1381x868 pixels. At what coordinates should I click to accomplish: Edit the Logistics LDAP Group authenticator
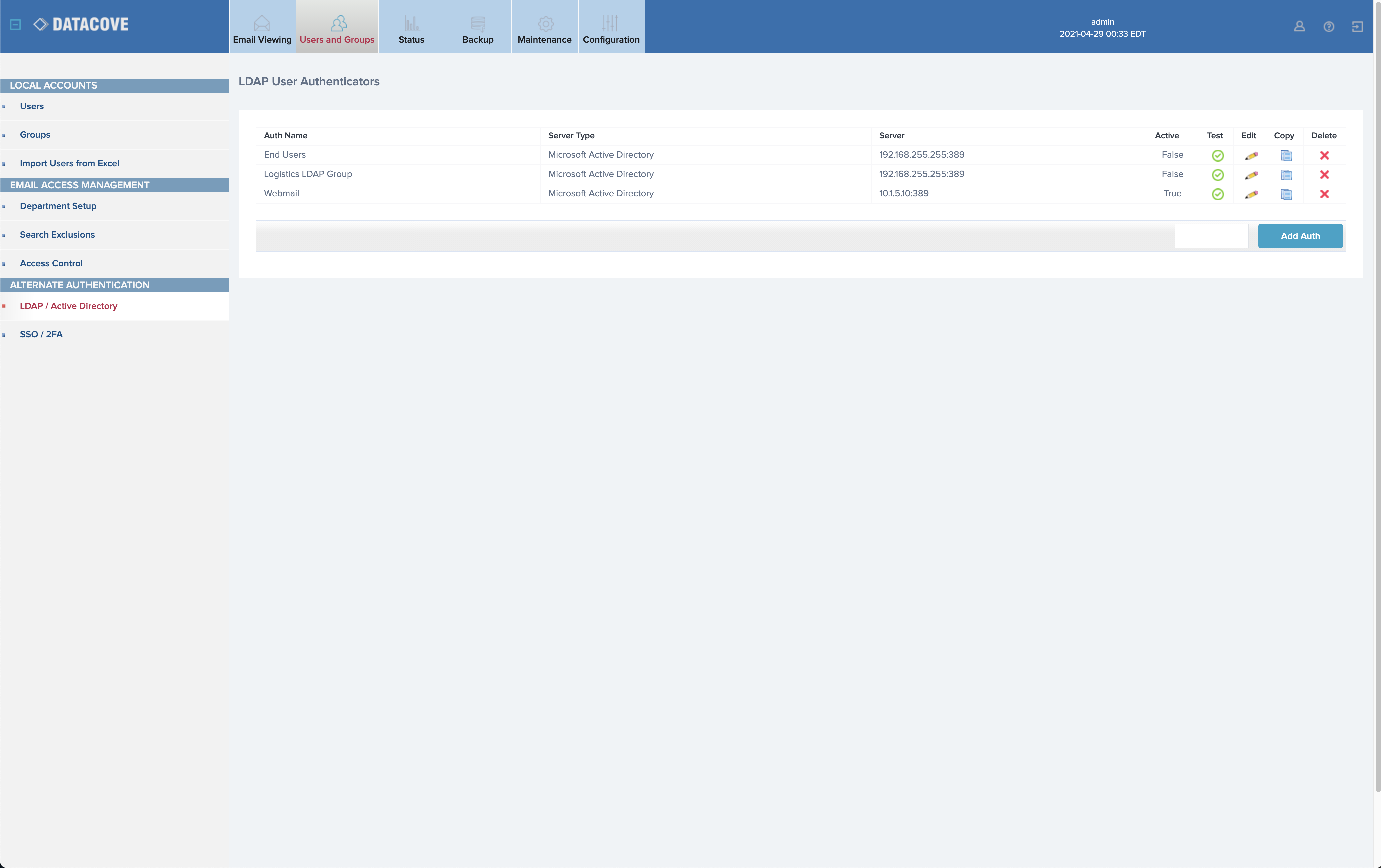pyautogui.click(x=1251, y=175)
